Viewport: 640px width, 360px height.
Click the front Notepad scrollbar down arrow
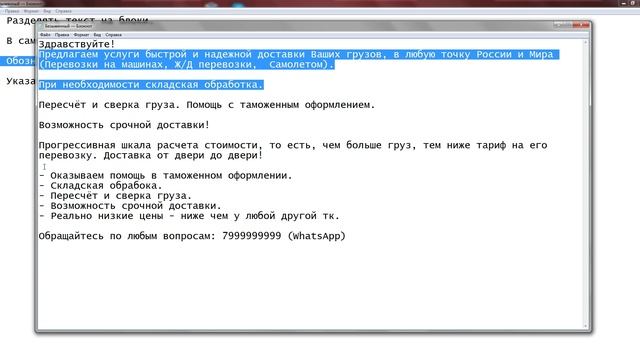(586, 327)
